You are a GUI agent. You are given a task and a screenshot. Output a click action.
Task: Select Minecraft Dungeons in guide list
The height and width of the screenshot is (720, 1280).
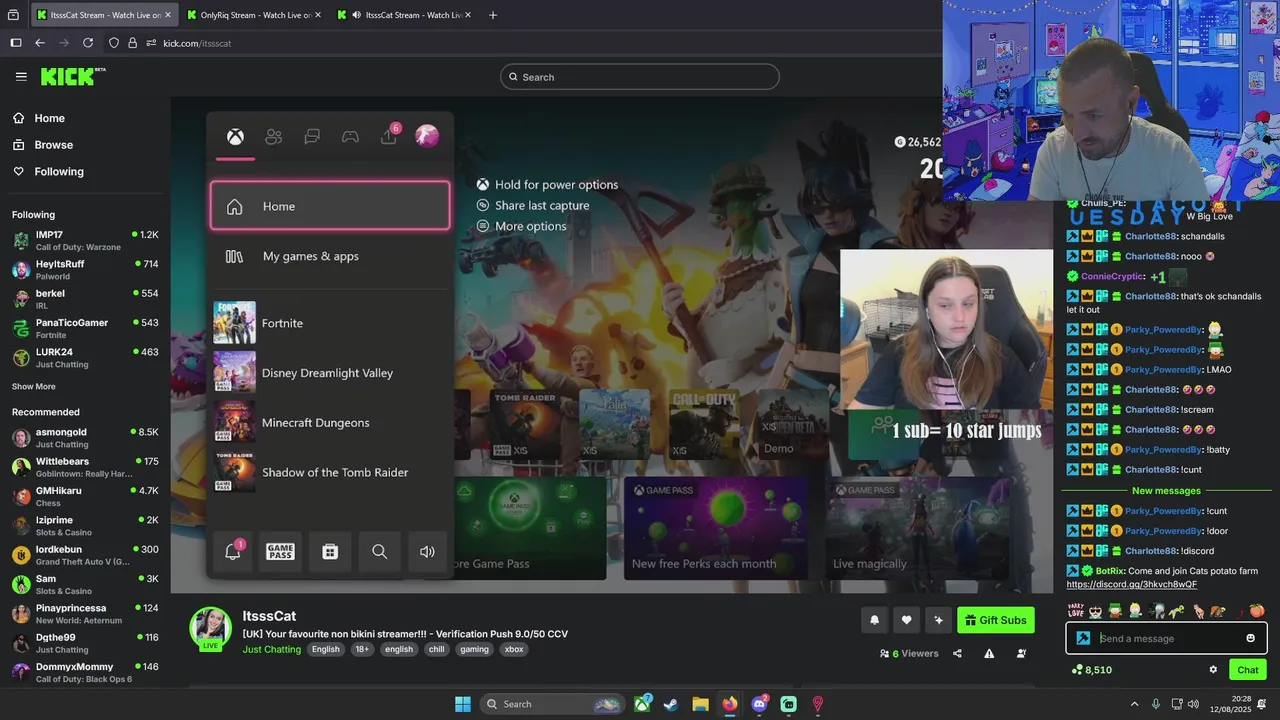pos(330,422)
